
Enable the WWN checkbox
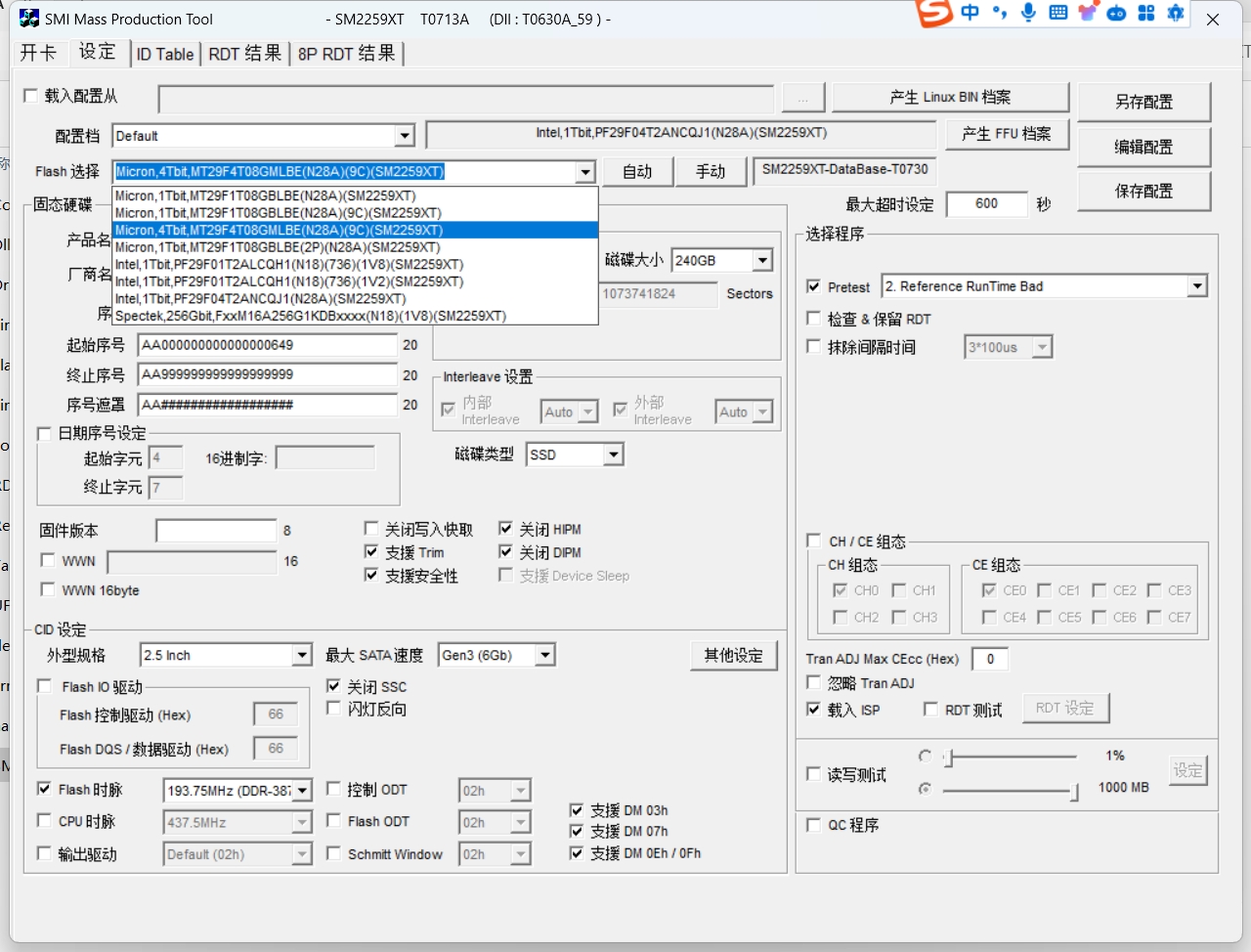click(47, 560)
